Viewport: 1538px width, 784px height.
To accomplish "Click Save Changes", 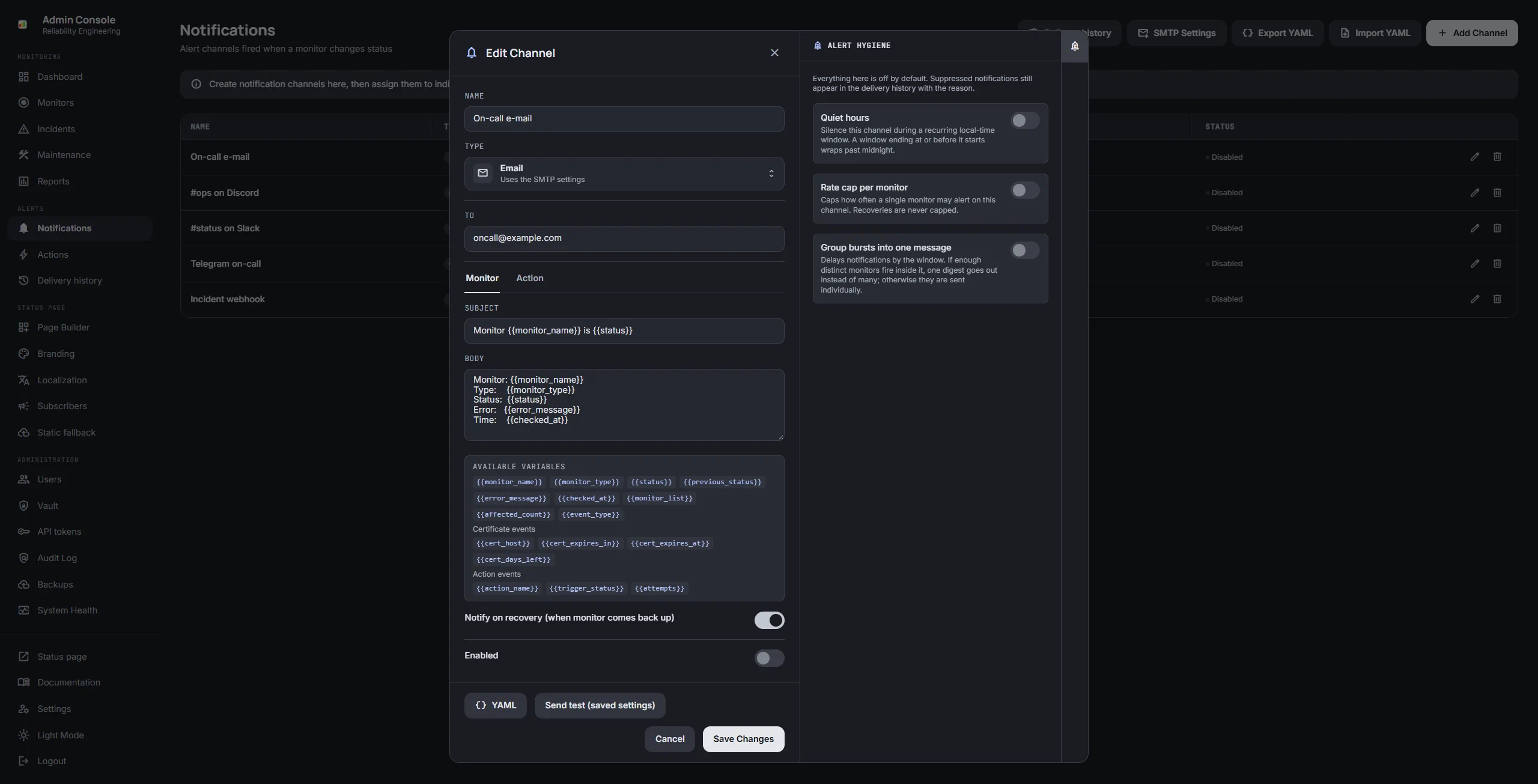I will click(x=743, y=740).
